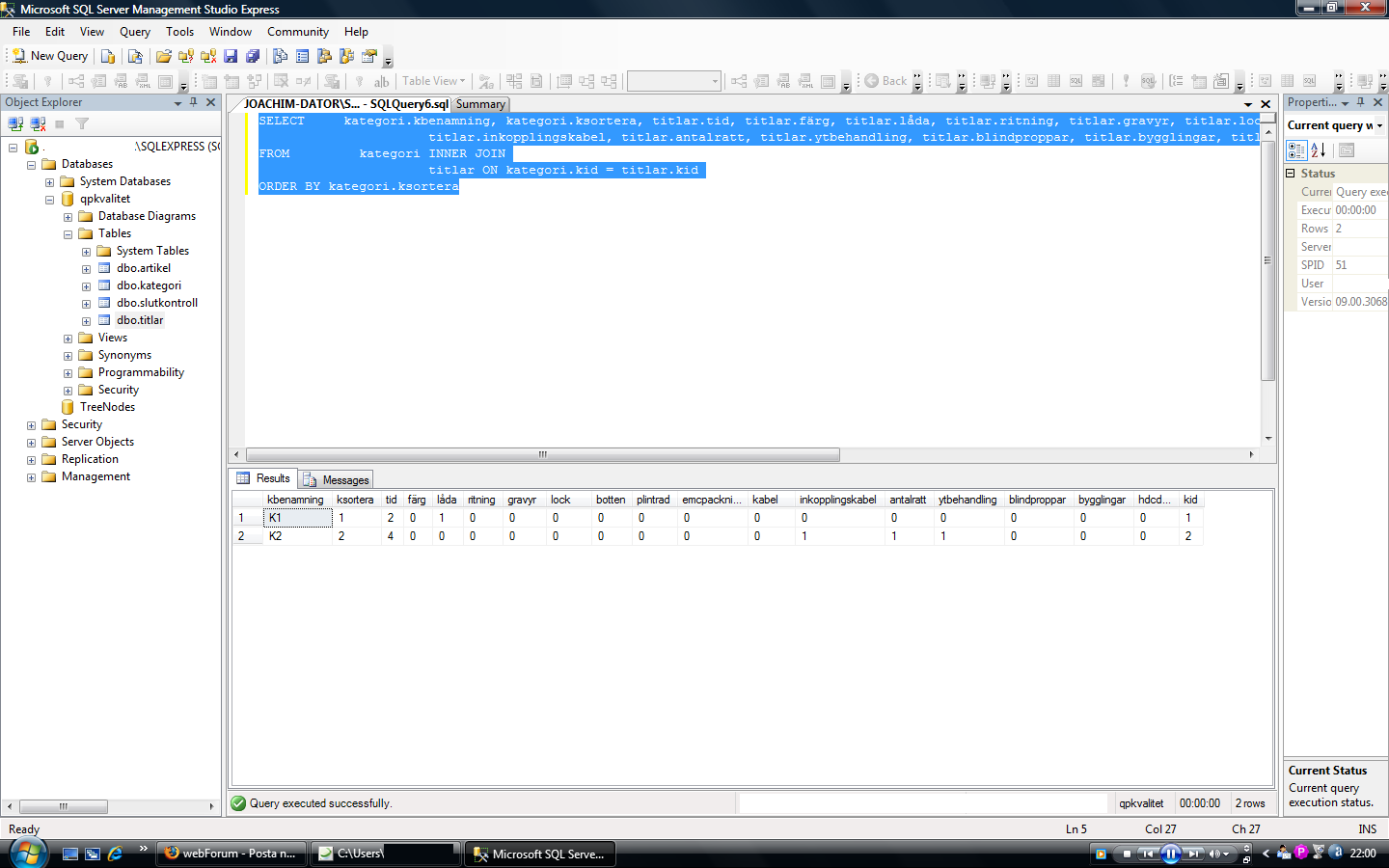Image resolution: width=1389 pixels, height=868 pixels.
Task: Click the Save All icon
Action: pyautogui.click(x=253, y=56)
